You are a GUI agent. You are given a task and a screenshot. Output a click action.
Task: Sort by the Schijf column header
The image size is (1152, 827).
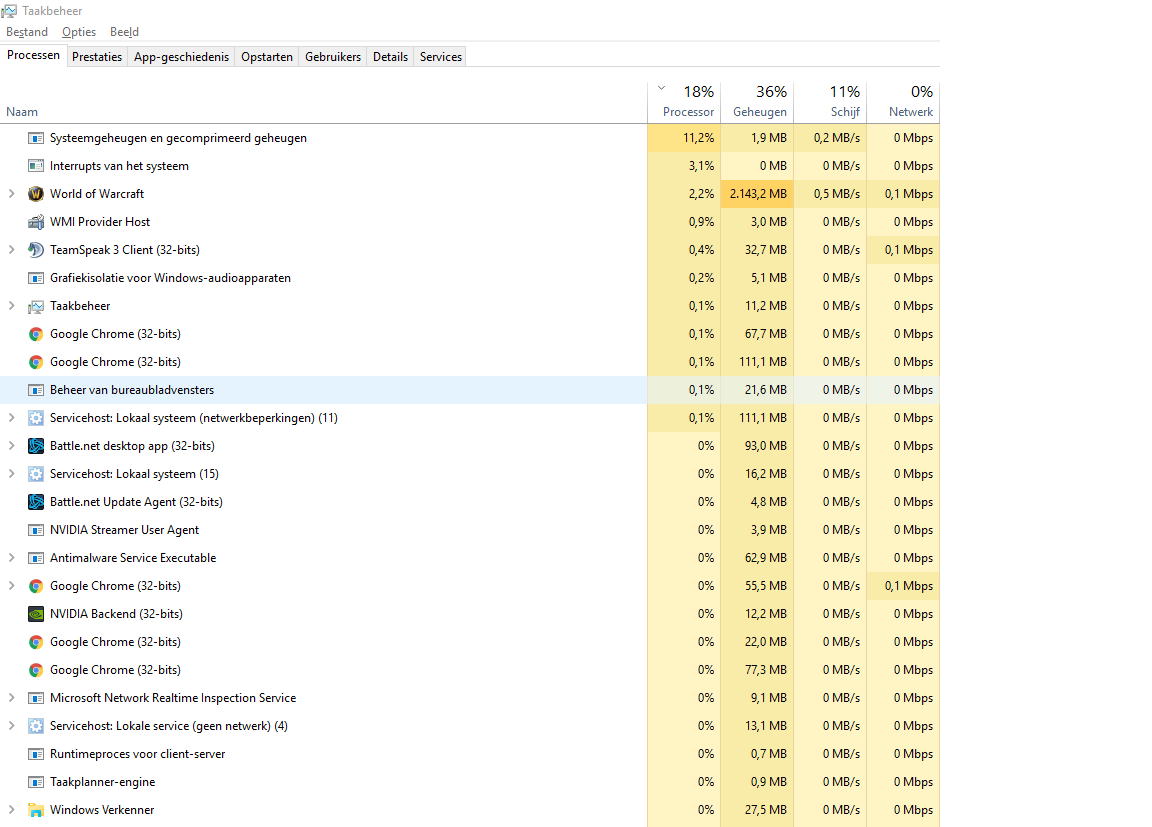[830, 101]
